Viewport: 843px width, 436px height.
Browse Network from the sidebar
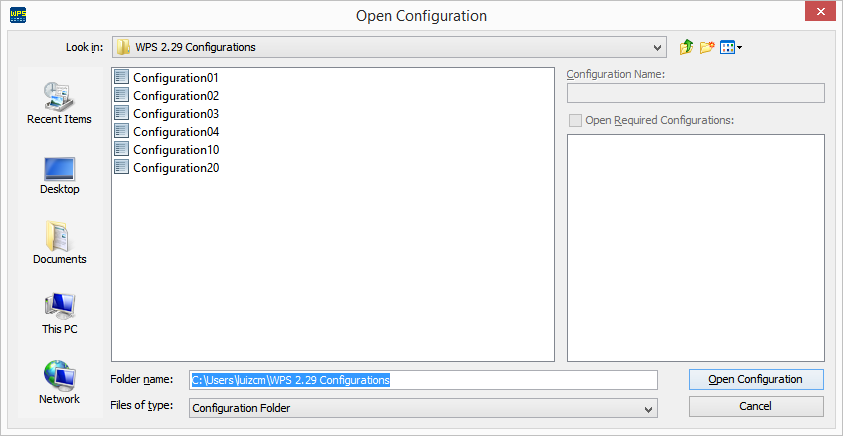(59, 383)
